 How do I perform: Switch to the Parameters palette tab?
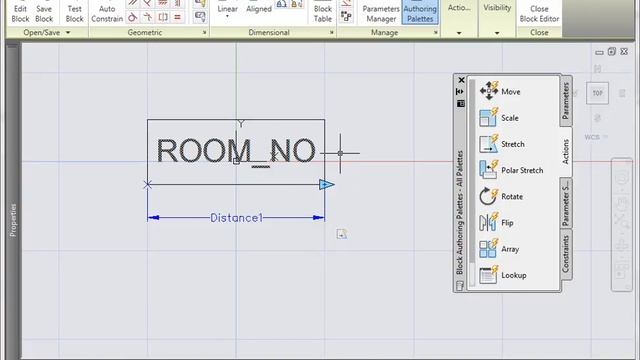(x=566, y=100)
